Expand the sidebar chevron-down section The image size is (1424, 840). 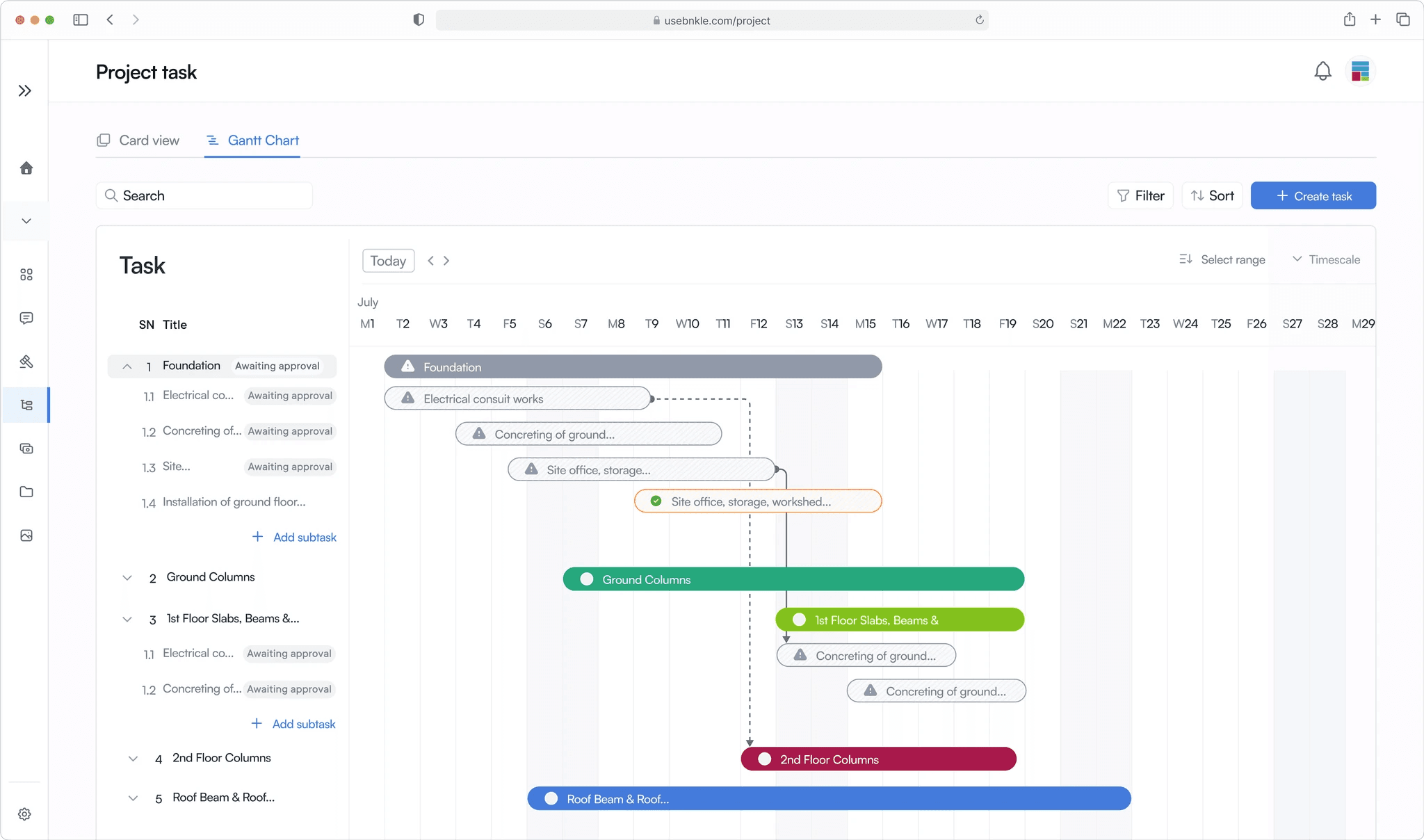[x=26, y=221]
